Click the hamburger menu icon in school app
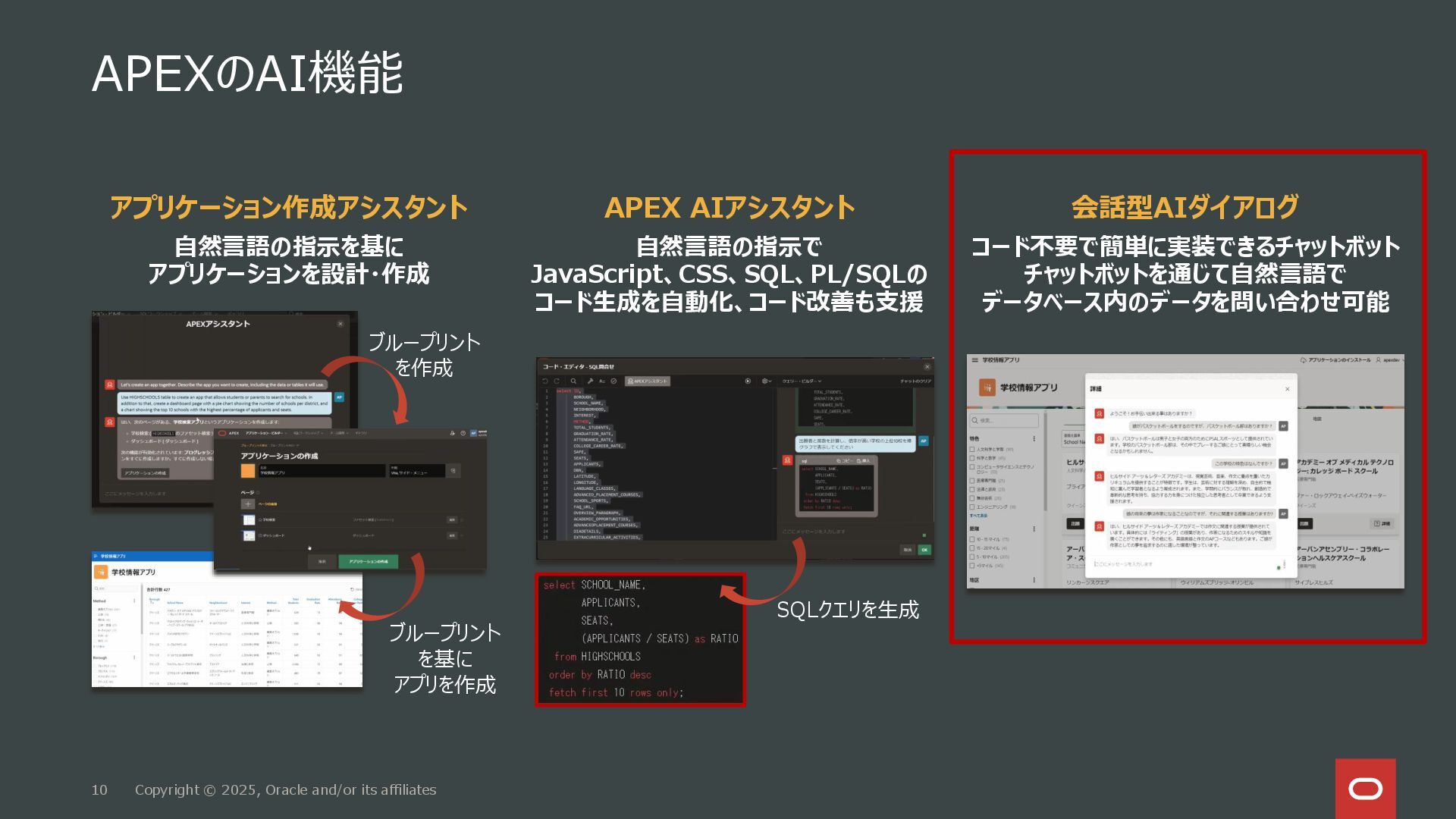The image size is (1456, 819). click(974, 360)
